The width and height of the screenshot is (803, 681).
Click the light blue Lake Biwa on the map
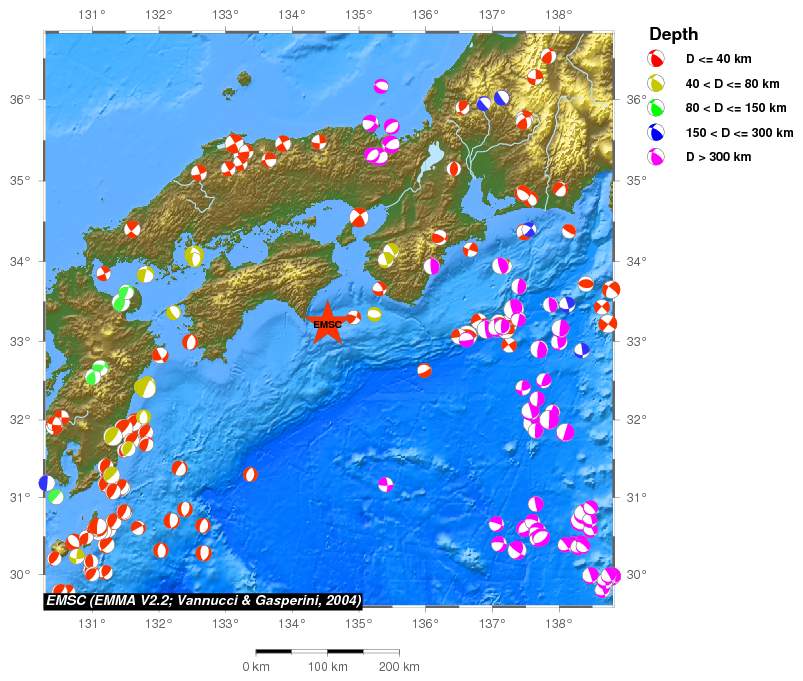tap(432, 155)
